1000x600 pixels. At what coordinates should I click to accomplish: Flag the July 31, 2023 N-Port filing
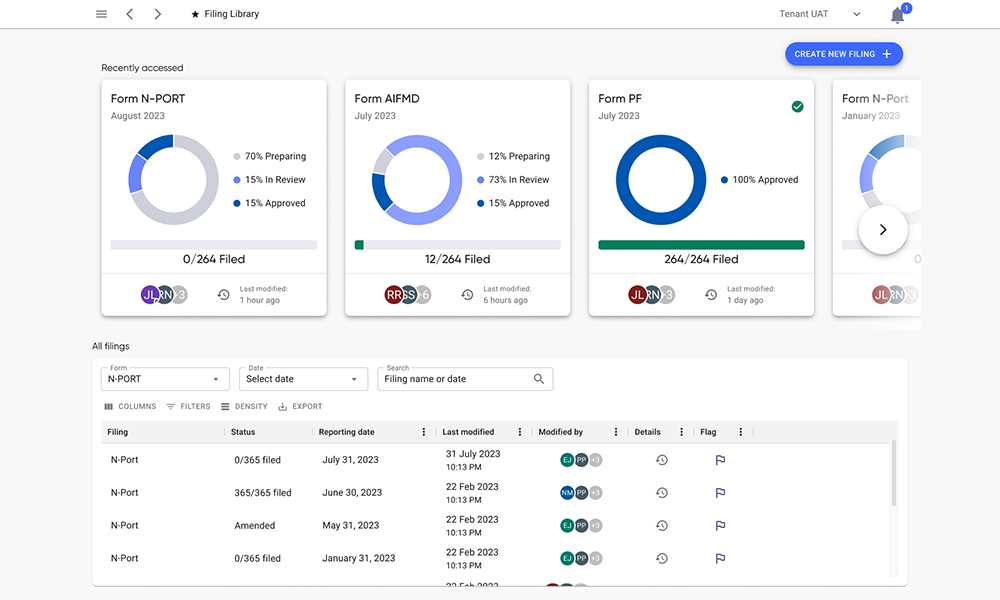[x=720, y=460]
